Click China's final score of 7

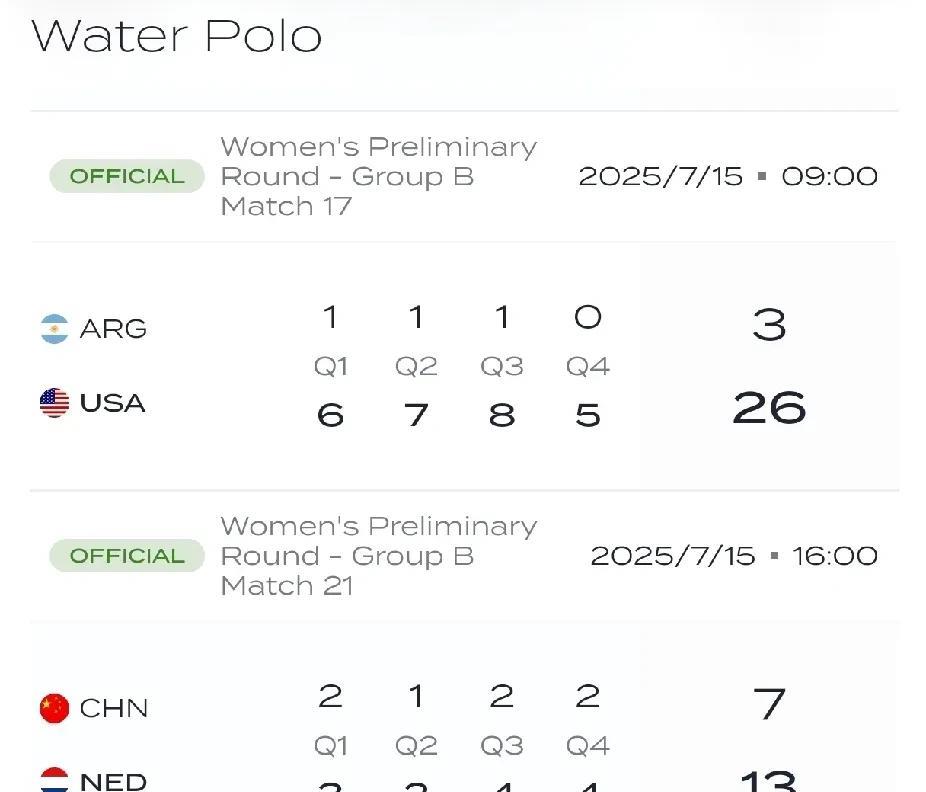tap(768, 704)
